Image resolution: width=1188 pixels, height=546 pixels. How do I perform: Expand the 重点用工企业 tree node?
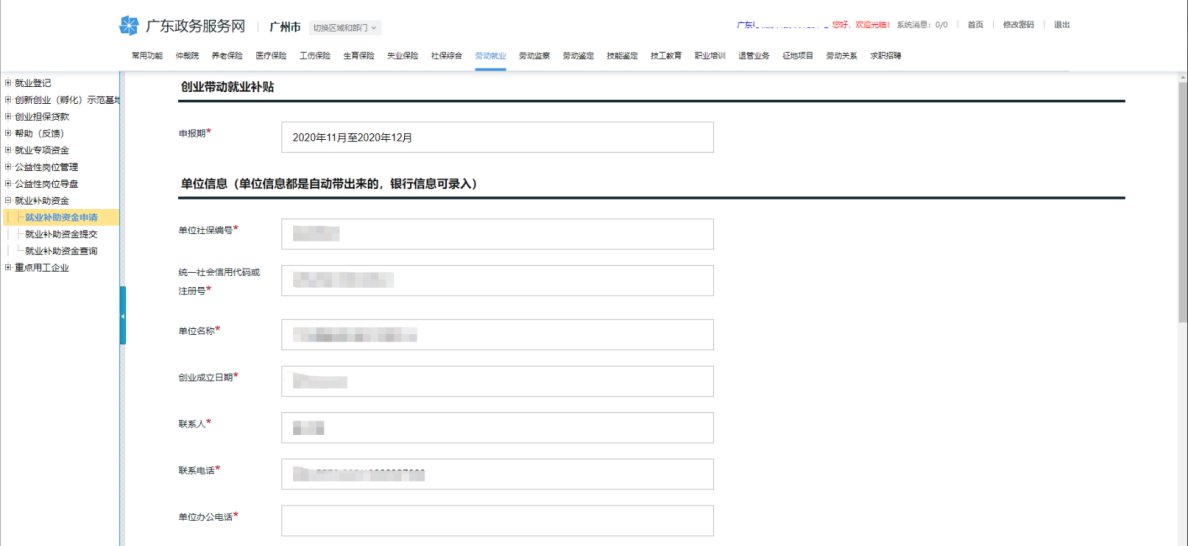pyautogui.click(x=9, y=267)
